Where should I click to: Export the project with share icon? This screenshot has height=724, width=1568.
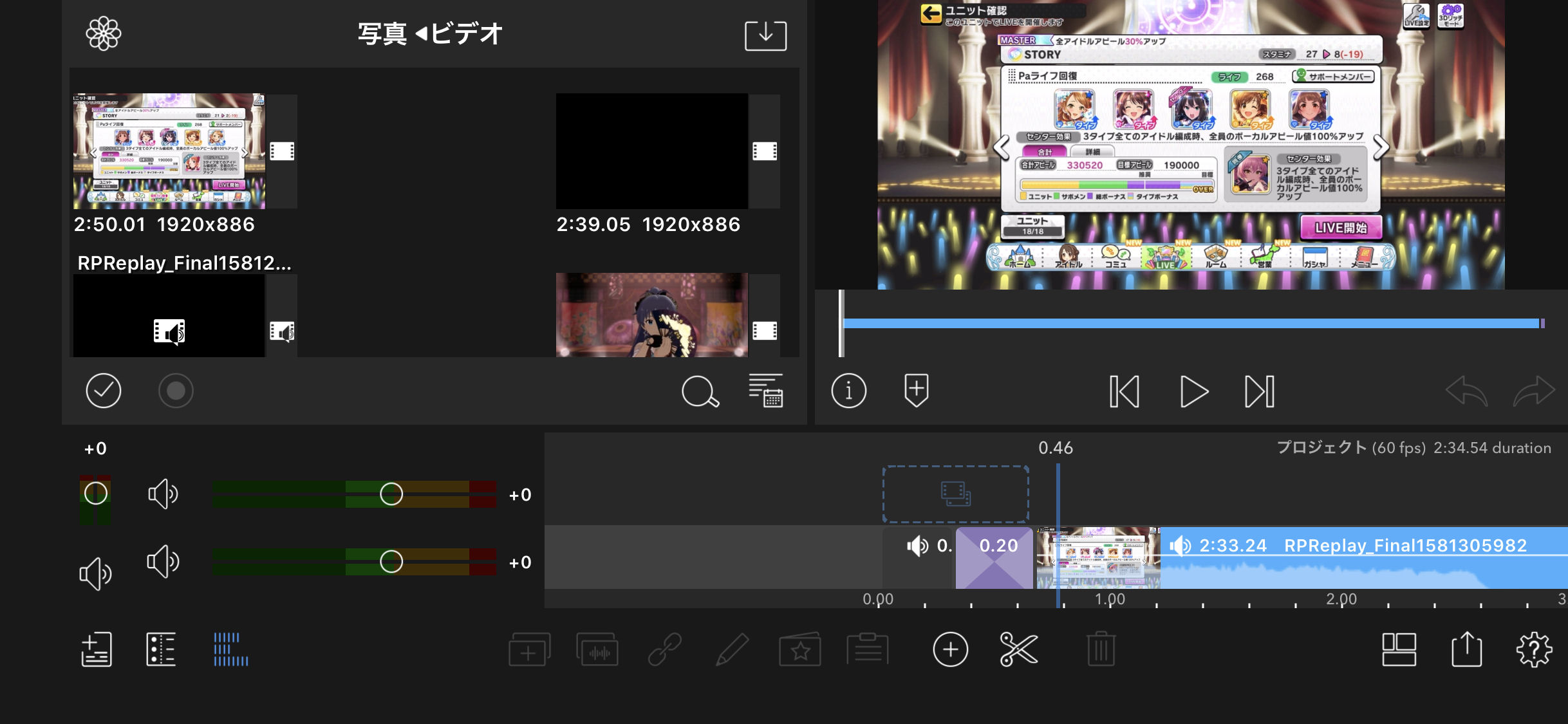pos(1467,649)
